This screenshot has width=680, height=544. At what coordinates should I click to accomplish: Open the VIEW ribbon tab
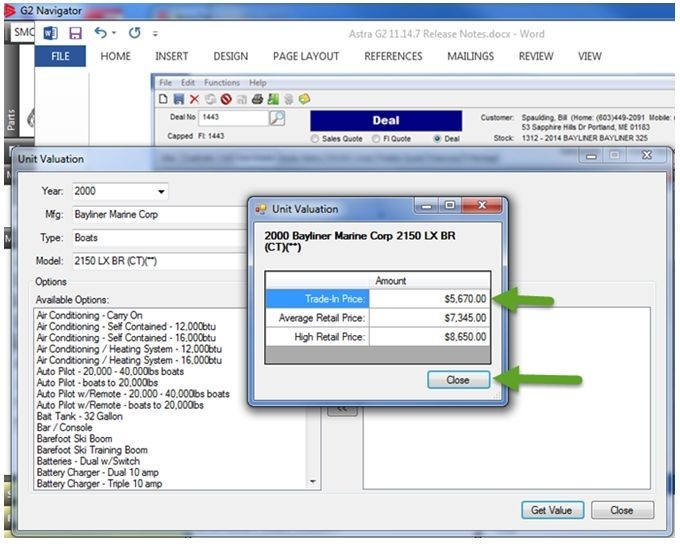590,56
